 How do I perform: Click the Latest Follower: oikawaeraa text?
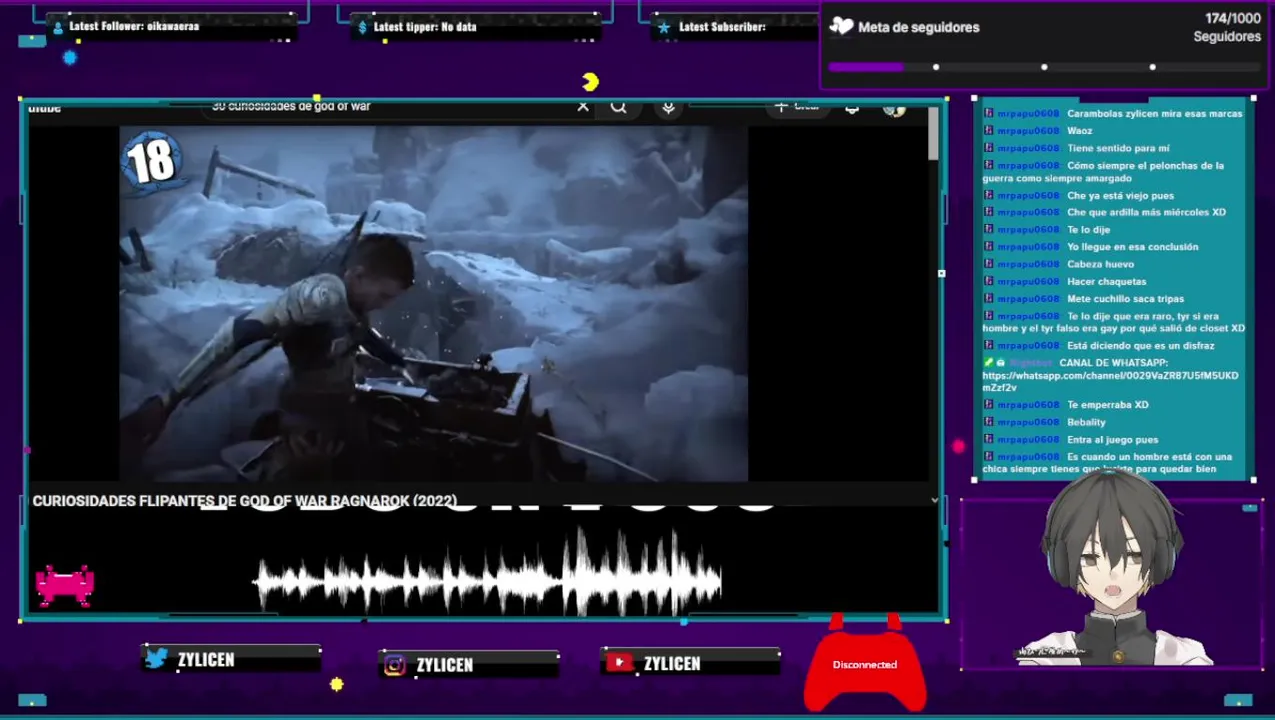pyautogui.click(x=134, y=26)
